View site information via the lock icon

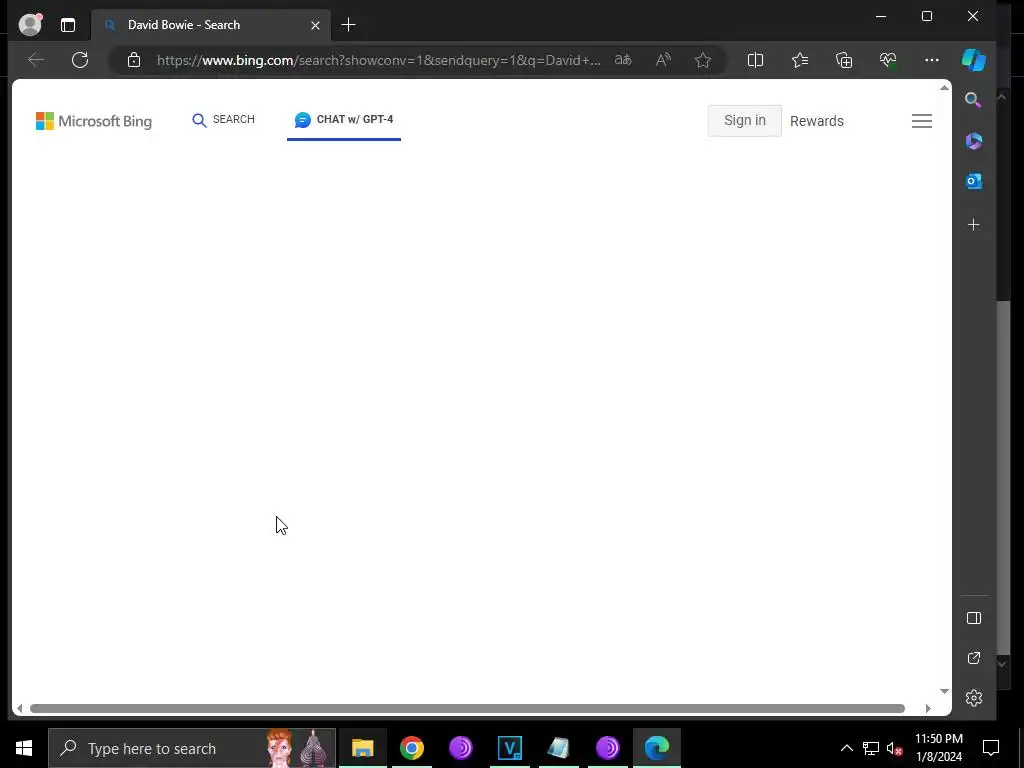[x=134, y=60]
